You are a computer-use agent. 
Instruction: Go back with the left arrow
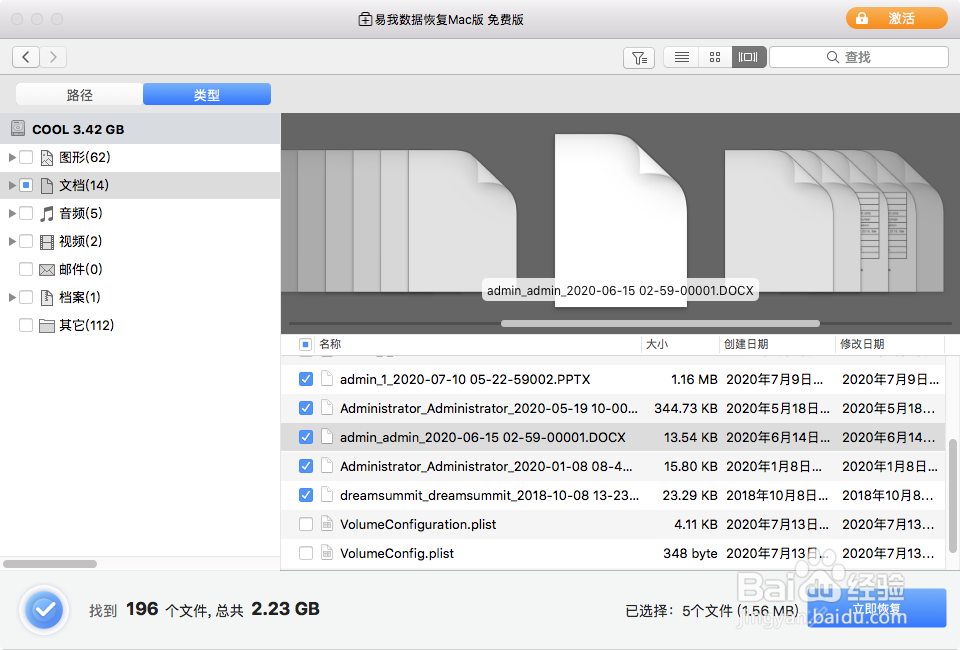(26, 57)
